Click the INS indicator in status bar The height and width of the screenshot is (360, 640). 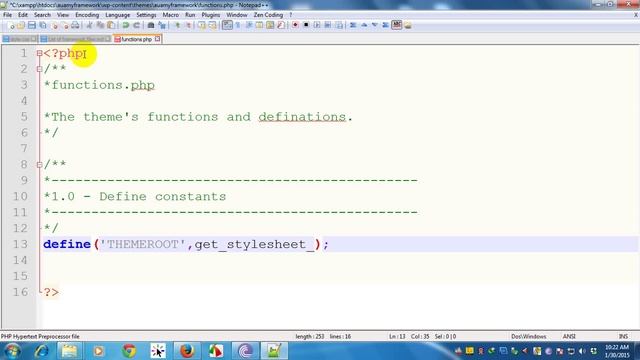tap(623, 336)
